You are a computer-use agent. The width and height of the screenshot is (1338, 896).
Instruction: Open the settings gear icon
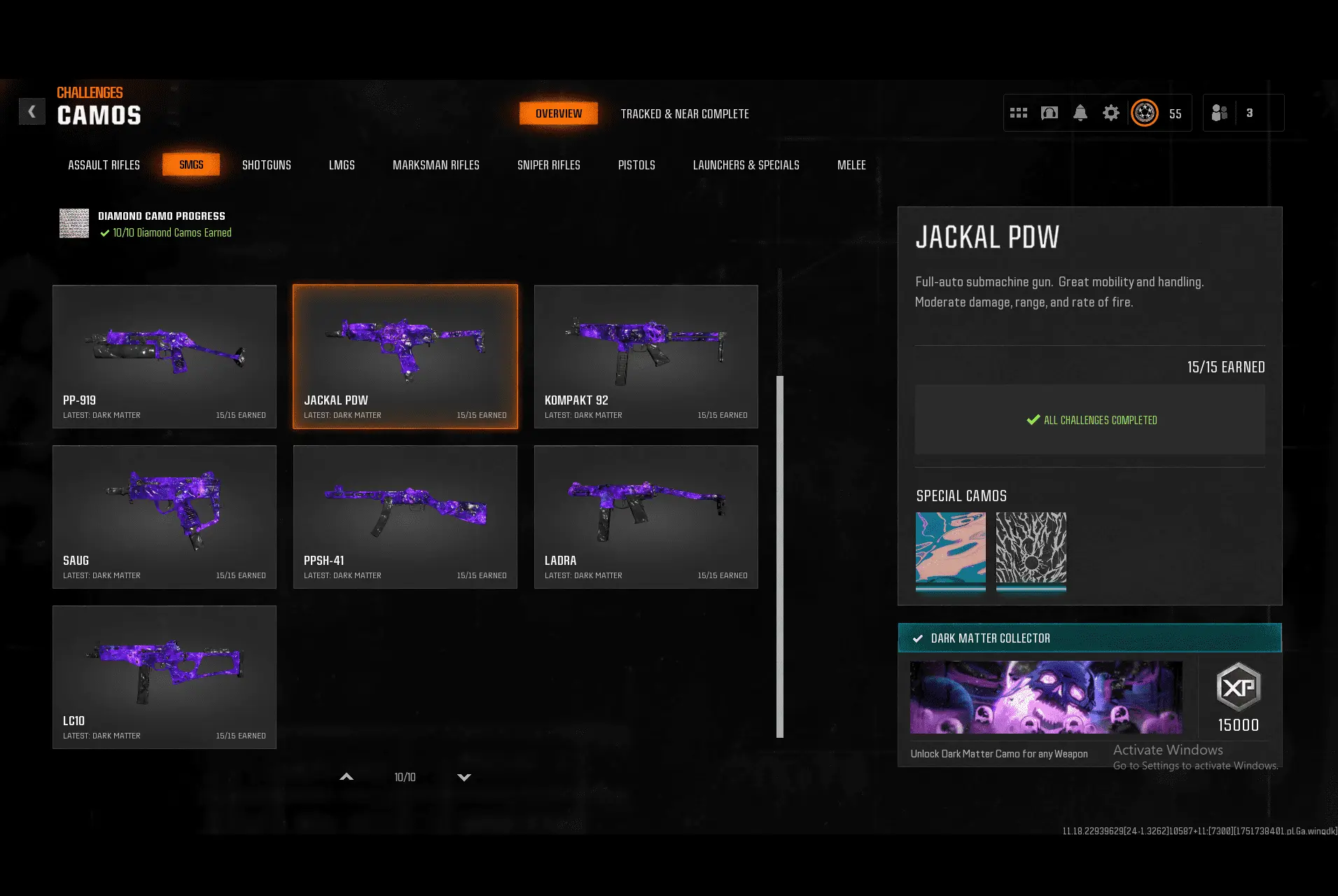click(x=1111, y=113)
